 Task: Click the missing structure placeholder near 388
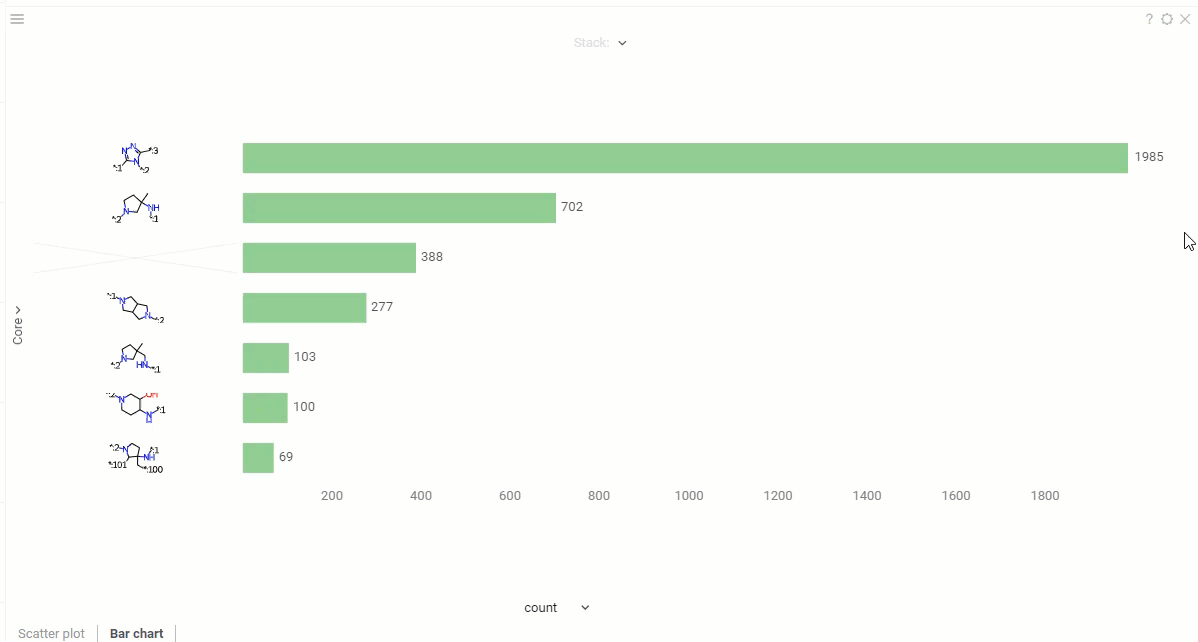point(135,257)
